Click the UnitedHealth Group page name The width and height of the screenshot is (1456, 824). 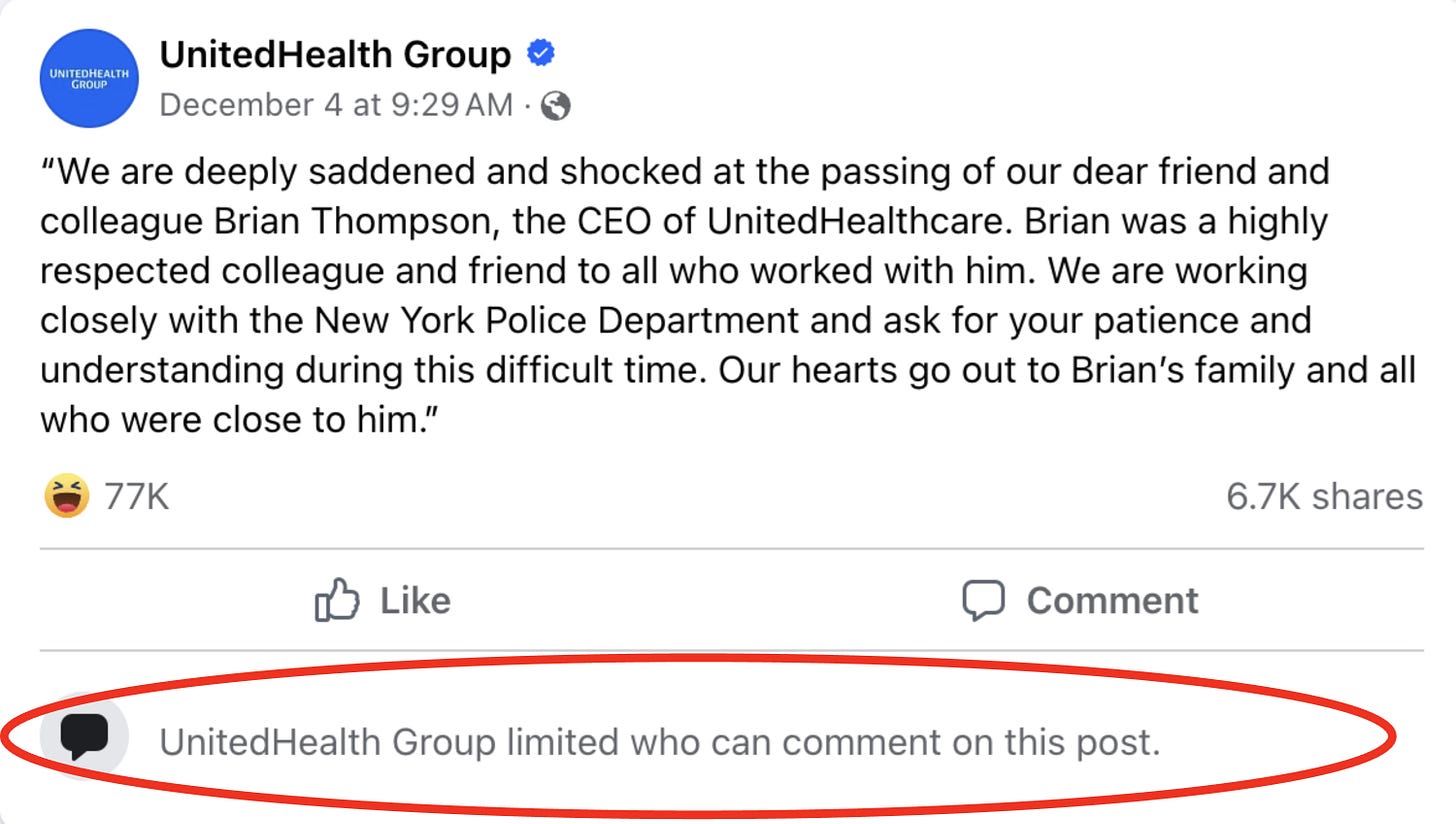tap(336, 54)
